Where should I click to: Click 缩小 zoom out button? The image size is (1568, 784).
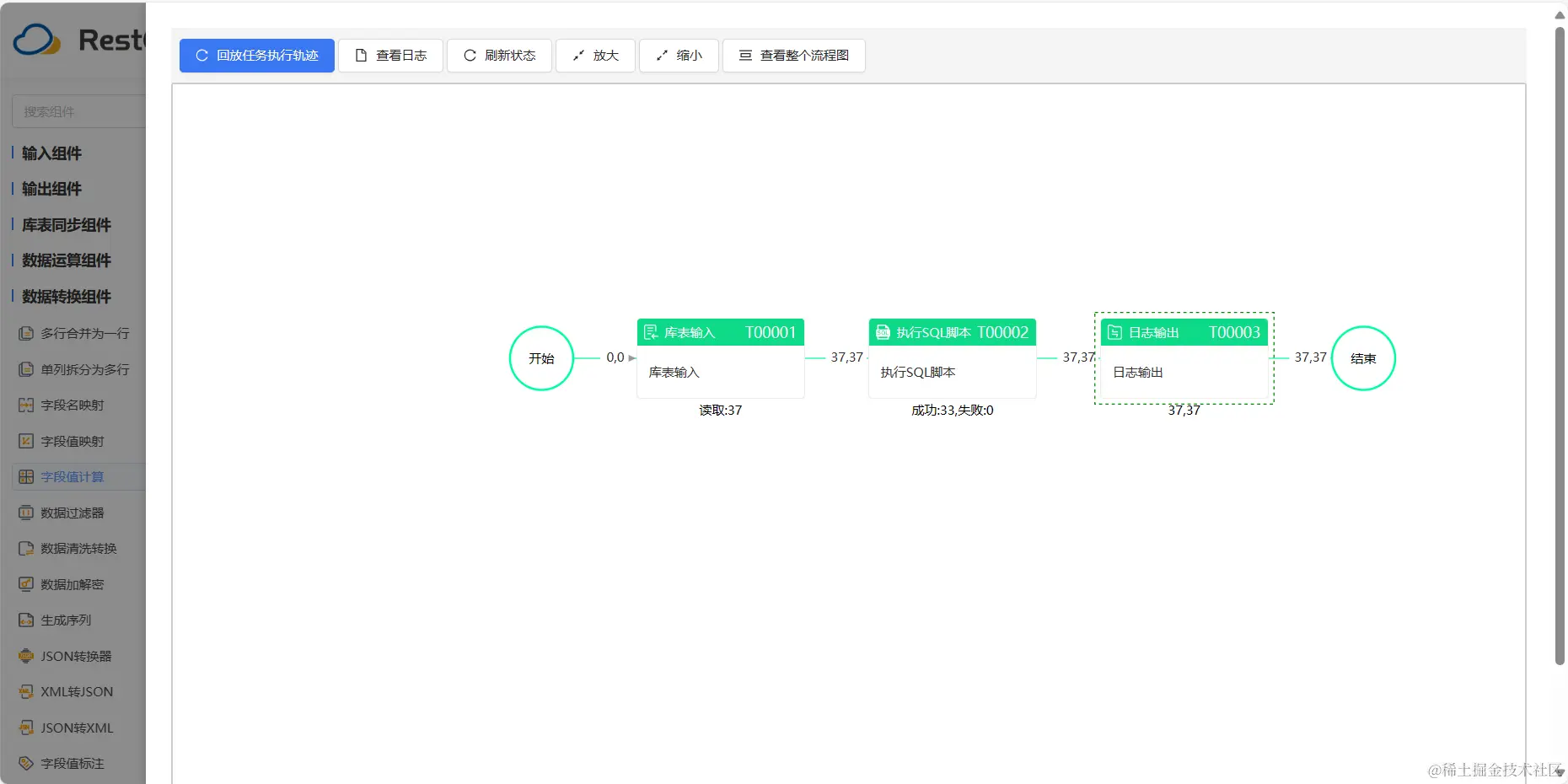[679, 56]
